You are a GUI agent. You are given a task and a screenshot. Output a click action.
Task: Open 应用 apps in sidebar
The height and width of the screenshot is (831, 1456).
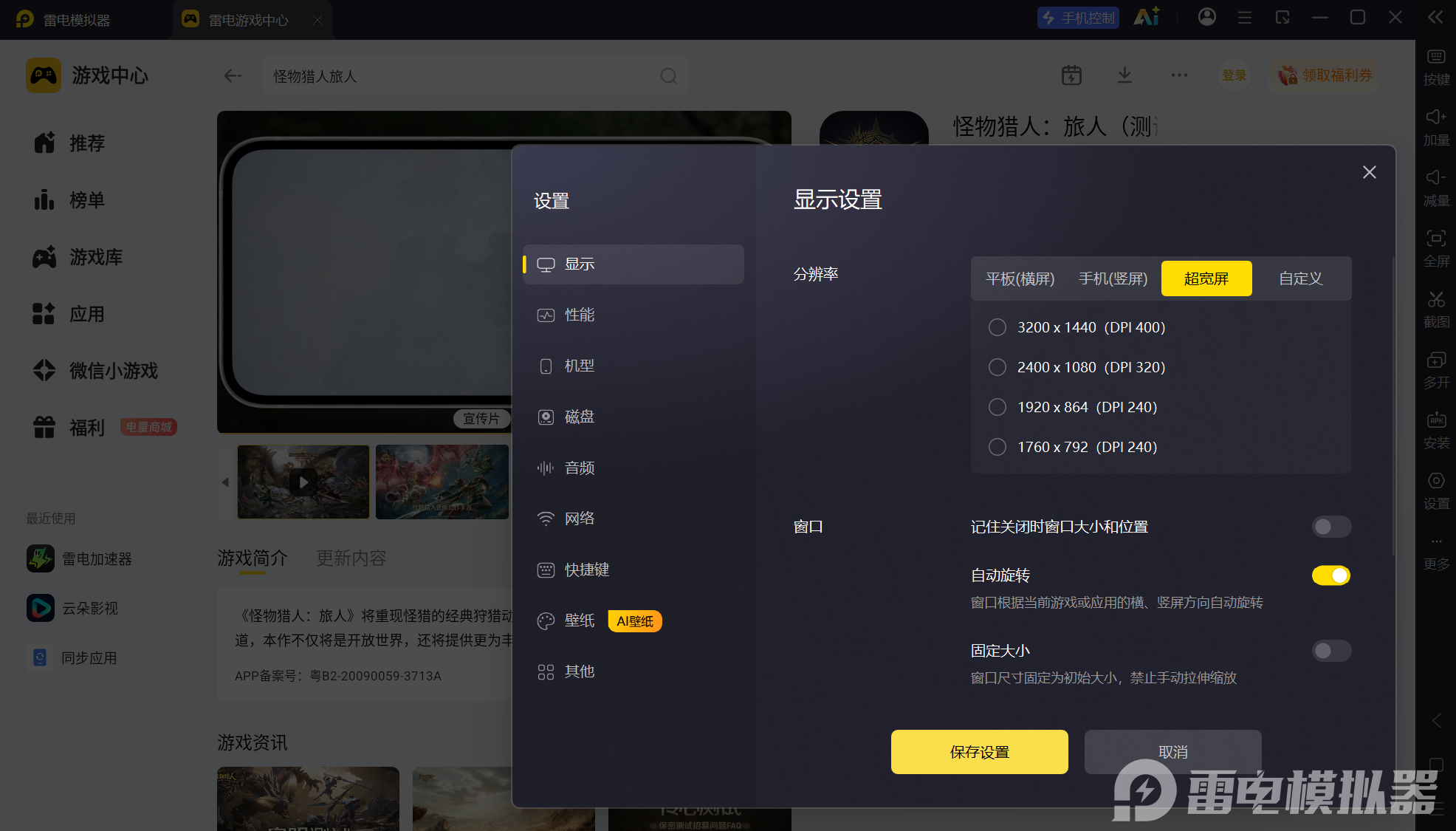(x=70, y=314)
